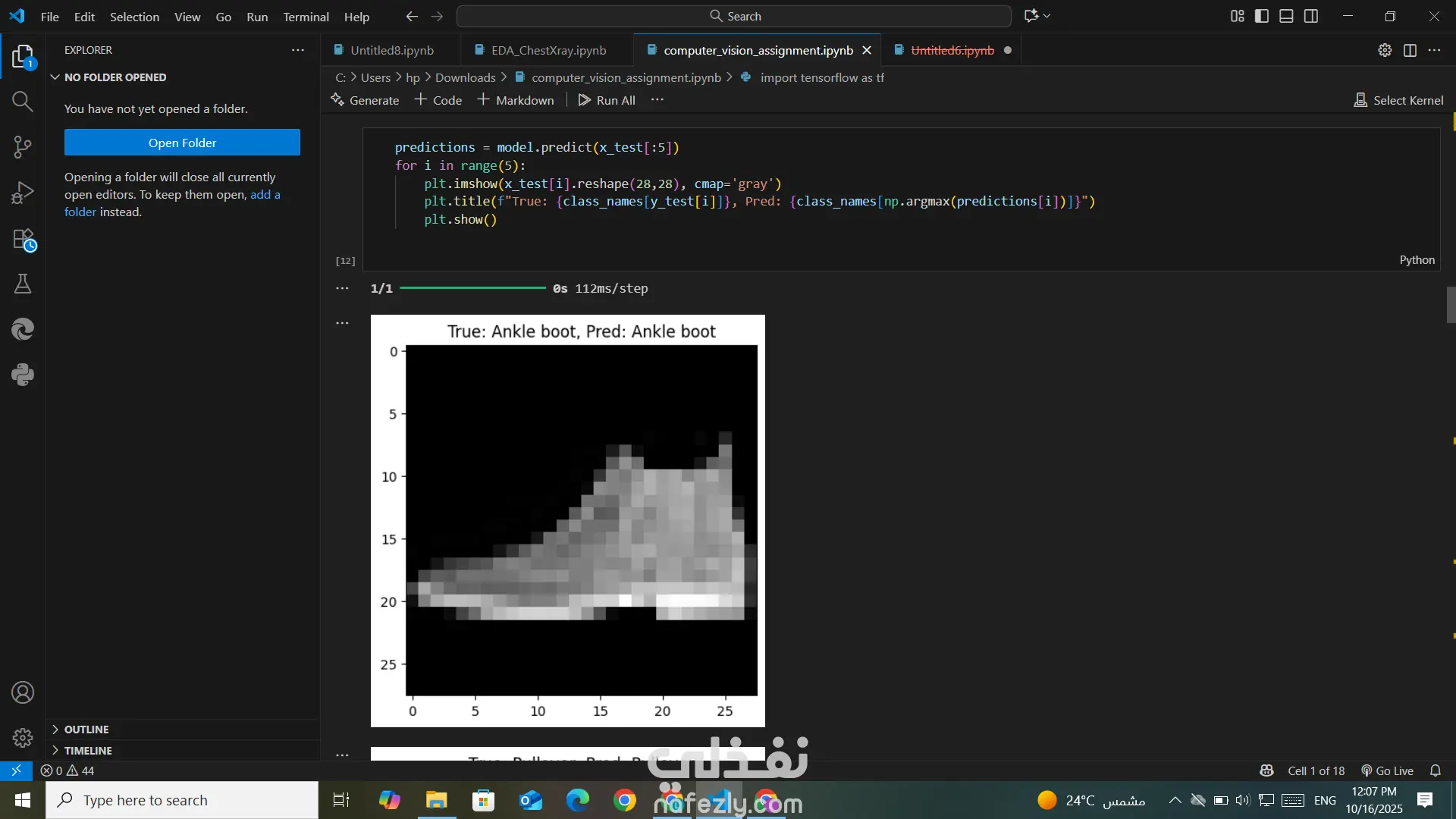This screenshot has height=819, width=1456.
Task: Open the Source Control view
Action: pos(23,147)
